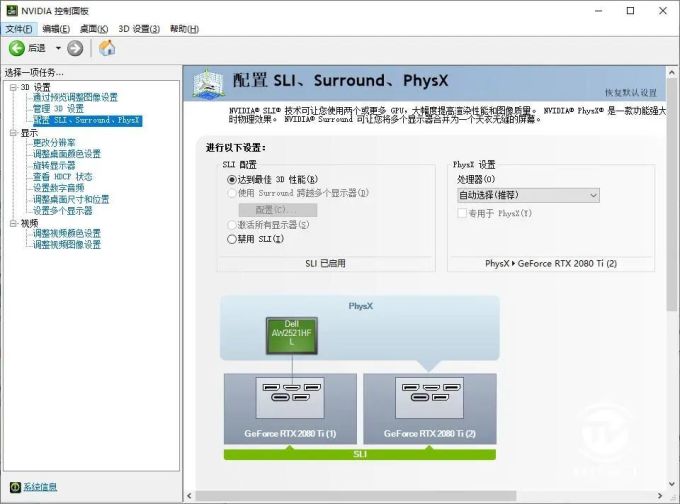Click the horizontal scrollbar left arrow
The height and width of the screenshot is (504, 680).
tap(189, 495)
